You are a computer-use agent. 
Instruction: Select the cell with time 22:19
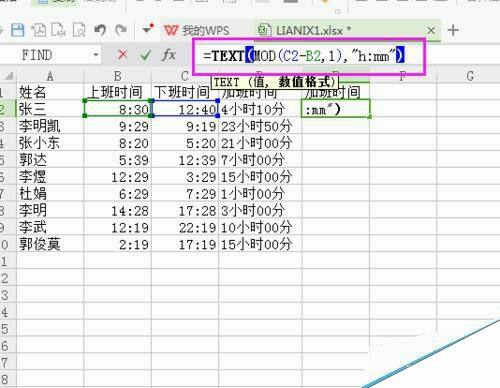point(185,227)
